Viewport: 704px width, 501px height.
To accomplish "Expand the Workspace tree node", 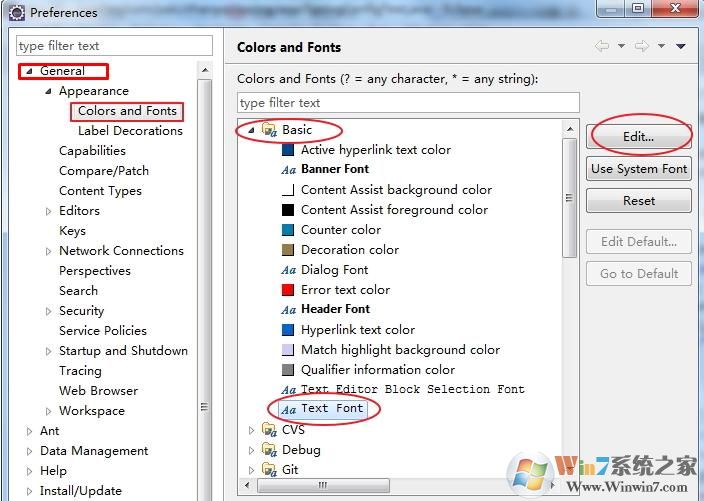I will [49, 411].
